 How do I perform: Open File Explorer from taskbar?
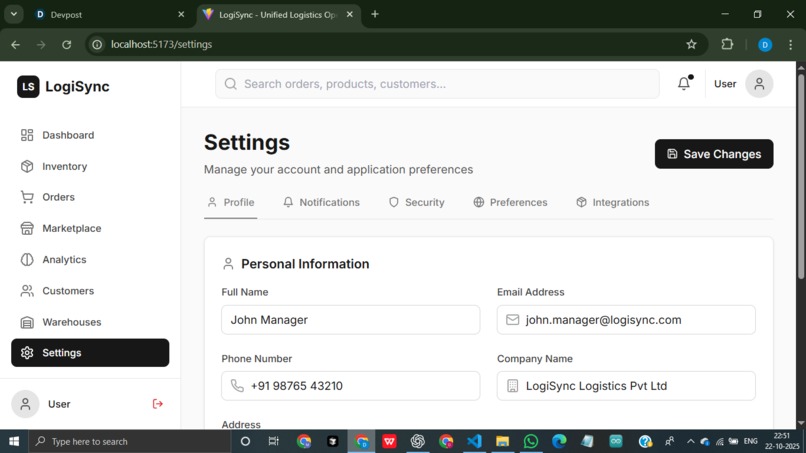502,441
